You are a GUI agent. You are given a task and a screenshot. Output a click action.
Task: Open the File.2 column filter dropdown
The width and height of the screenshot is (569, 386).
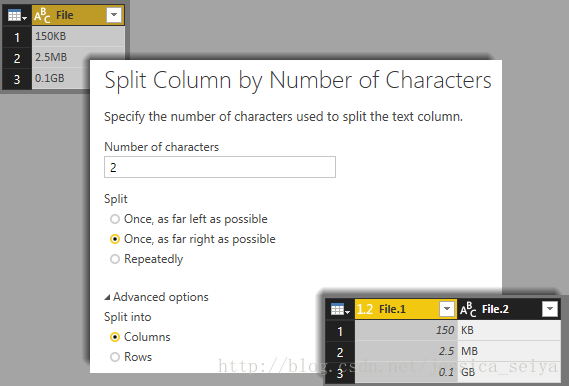550,309
